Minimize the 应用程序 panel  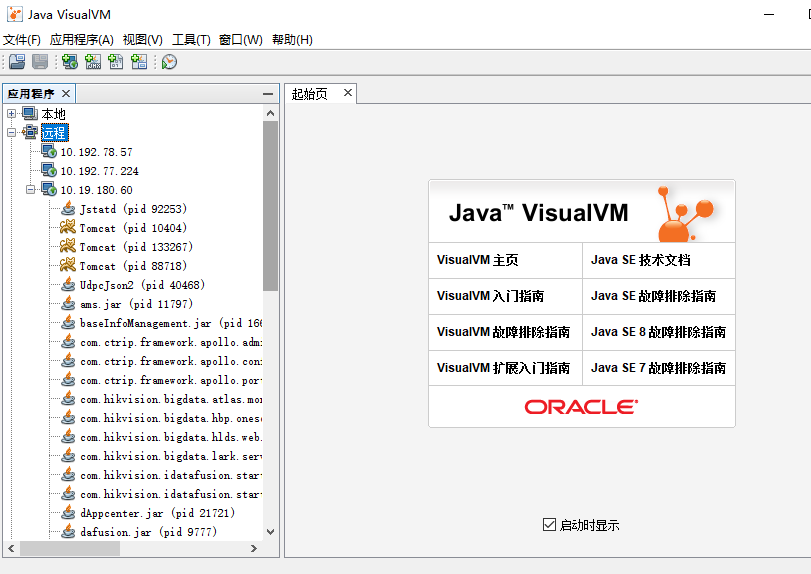point(268,94)
